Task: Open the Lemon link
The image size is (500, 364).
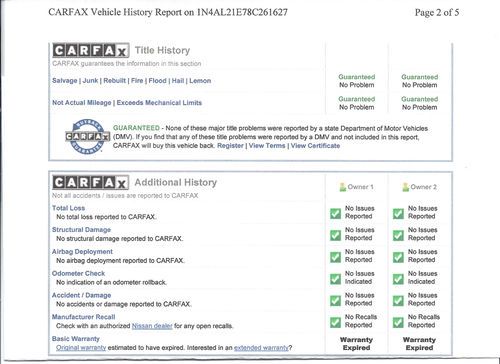Action: click(x=200, y=81)
